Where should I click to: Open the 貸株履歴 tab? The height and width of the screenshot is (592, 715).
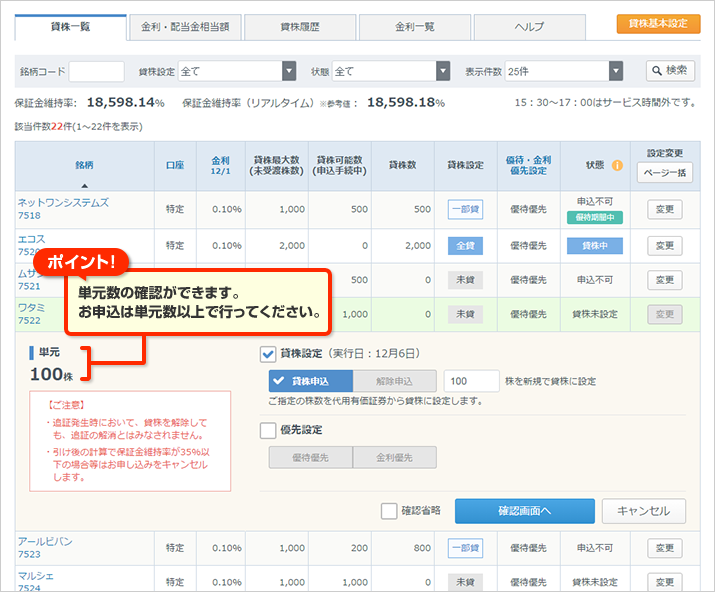point(299,26)
